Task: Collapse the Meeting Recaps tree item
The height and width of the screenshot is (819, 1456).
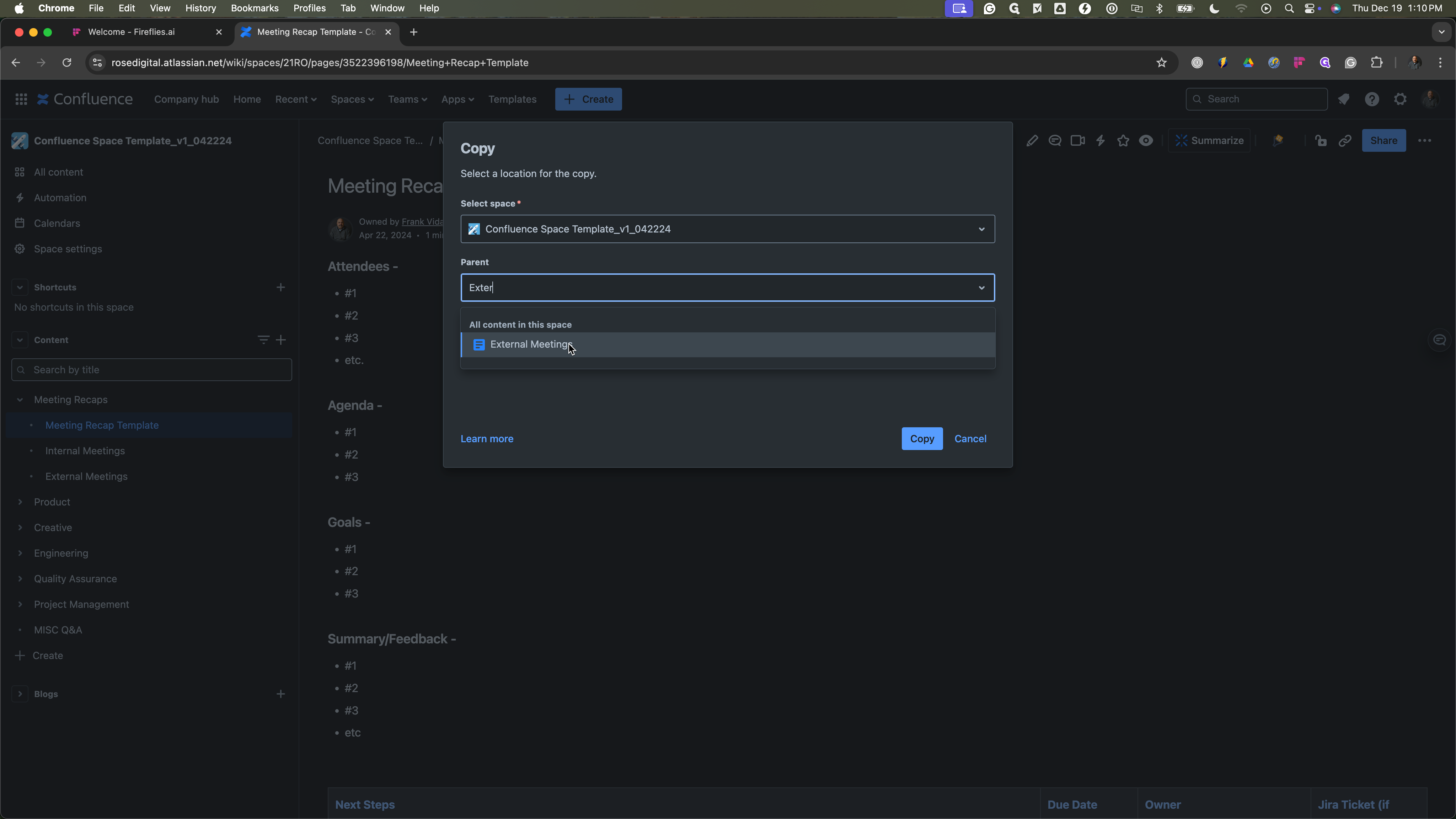Action: click(20, 400)
